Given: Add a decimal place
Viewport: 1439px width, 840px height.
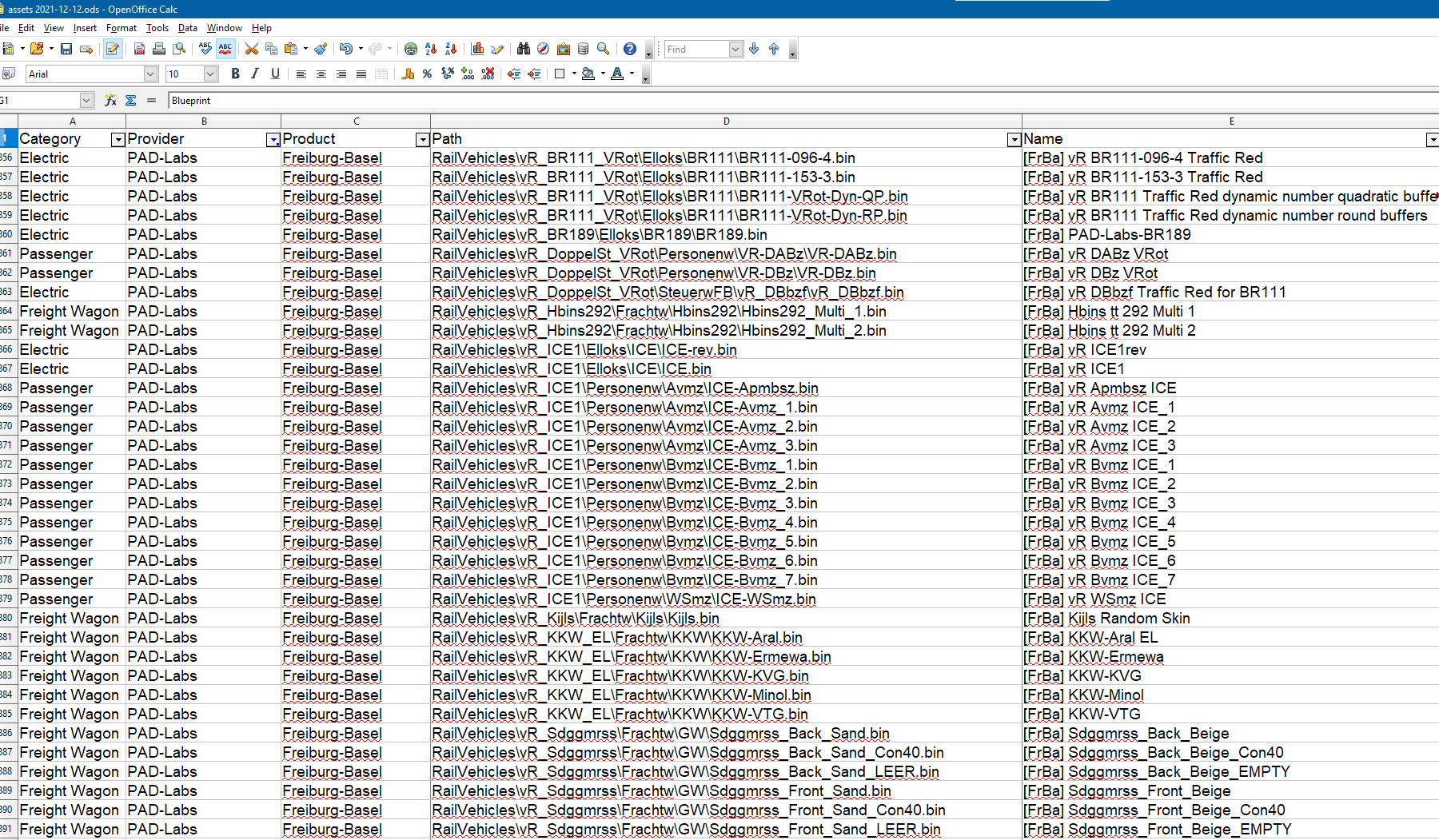Looking at the screenshot, I should tap(468, 74).
